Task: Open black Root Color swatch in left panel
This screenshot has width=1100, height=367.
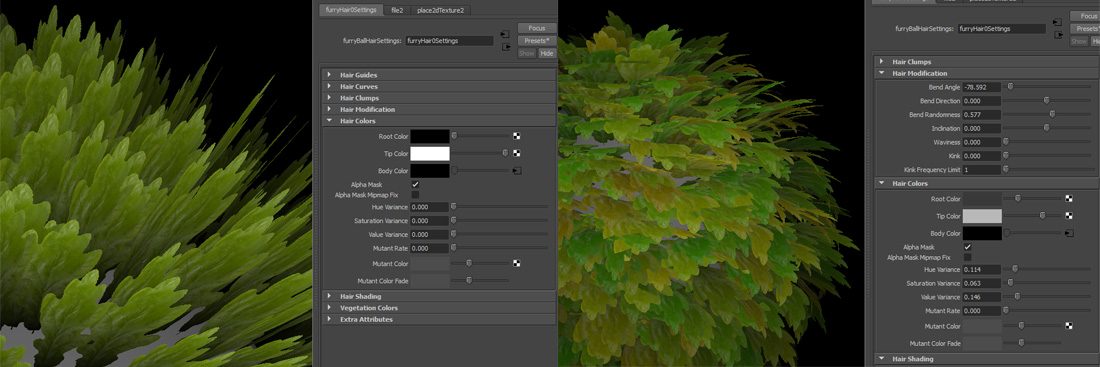Action: (429, 136)
